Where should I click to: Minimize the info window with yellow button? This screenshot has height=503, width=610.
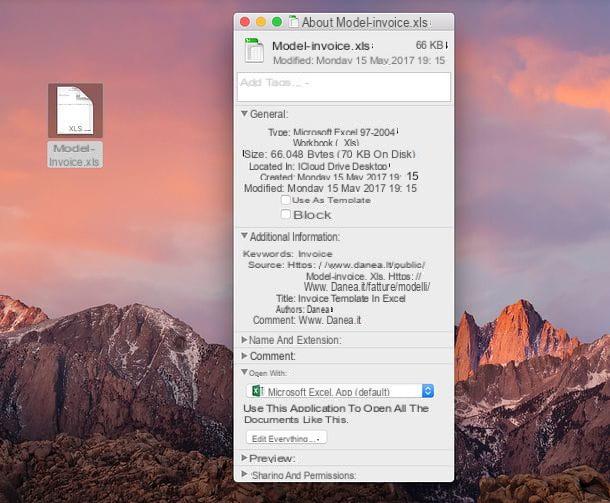[261, 22]
